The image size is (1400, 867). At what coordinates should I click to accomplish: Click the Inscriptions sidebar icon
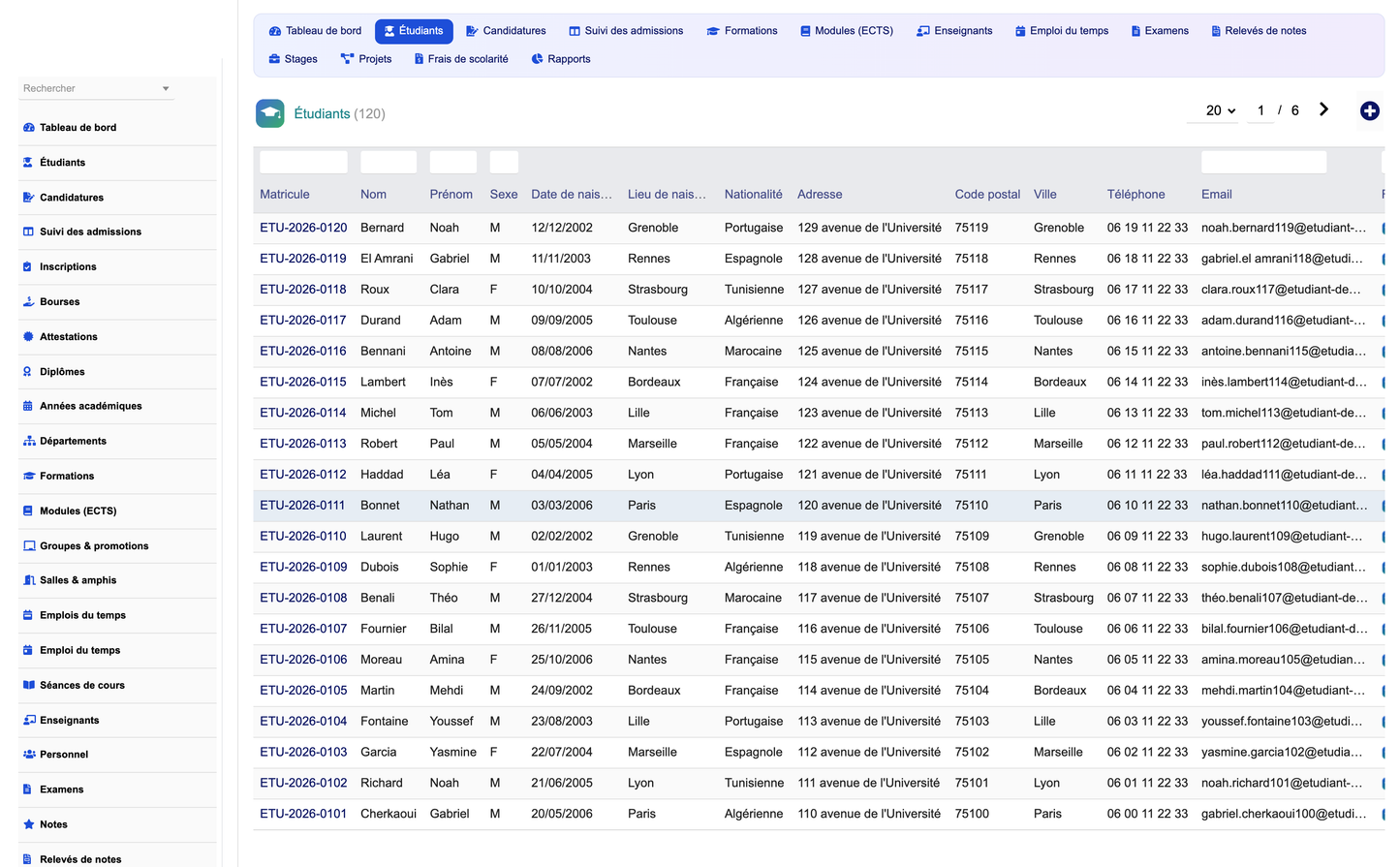coord(28,266)
